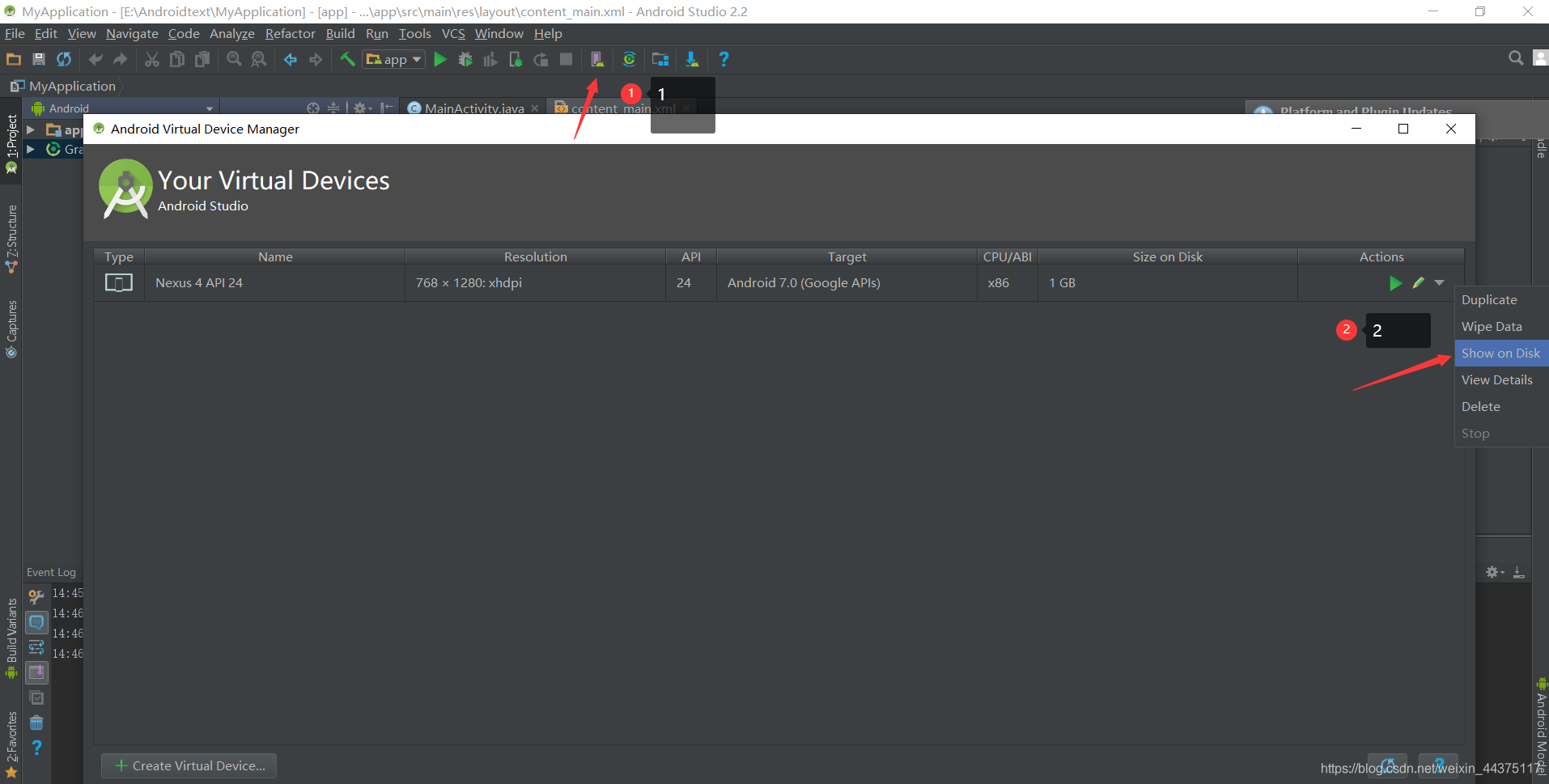The image size is (1549, 784).
Task: Edit the Nexus 4 AVD with the pencil icon
Action: tap(1418, 282)
